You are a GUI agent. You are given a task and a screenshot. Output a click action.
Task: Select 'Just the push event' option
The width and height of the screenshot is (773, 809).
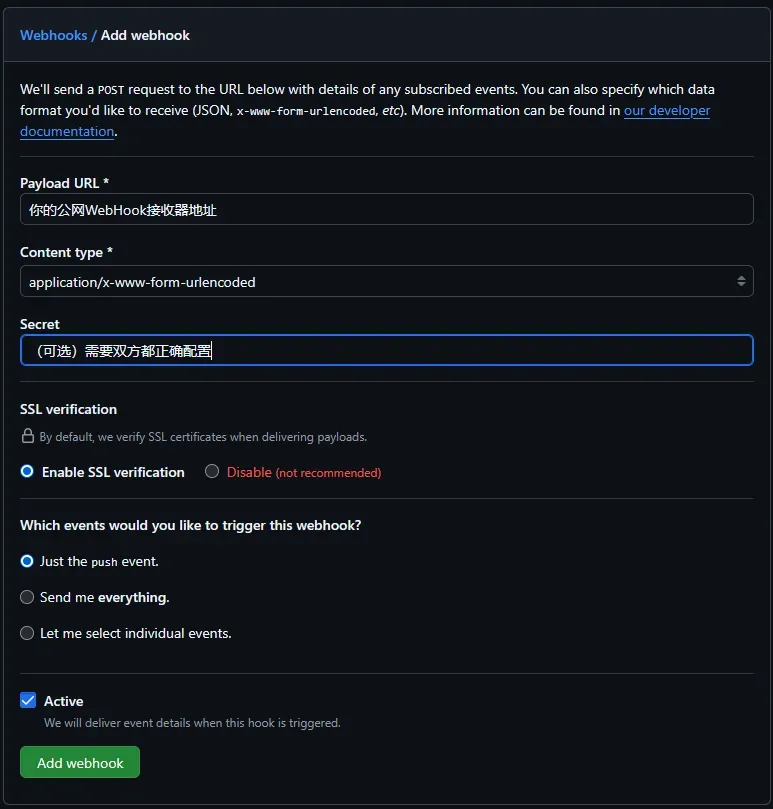pyautogui.click(x=27, y=561)
